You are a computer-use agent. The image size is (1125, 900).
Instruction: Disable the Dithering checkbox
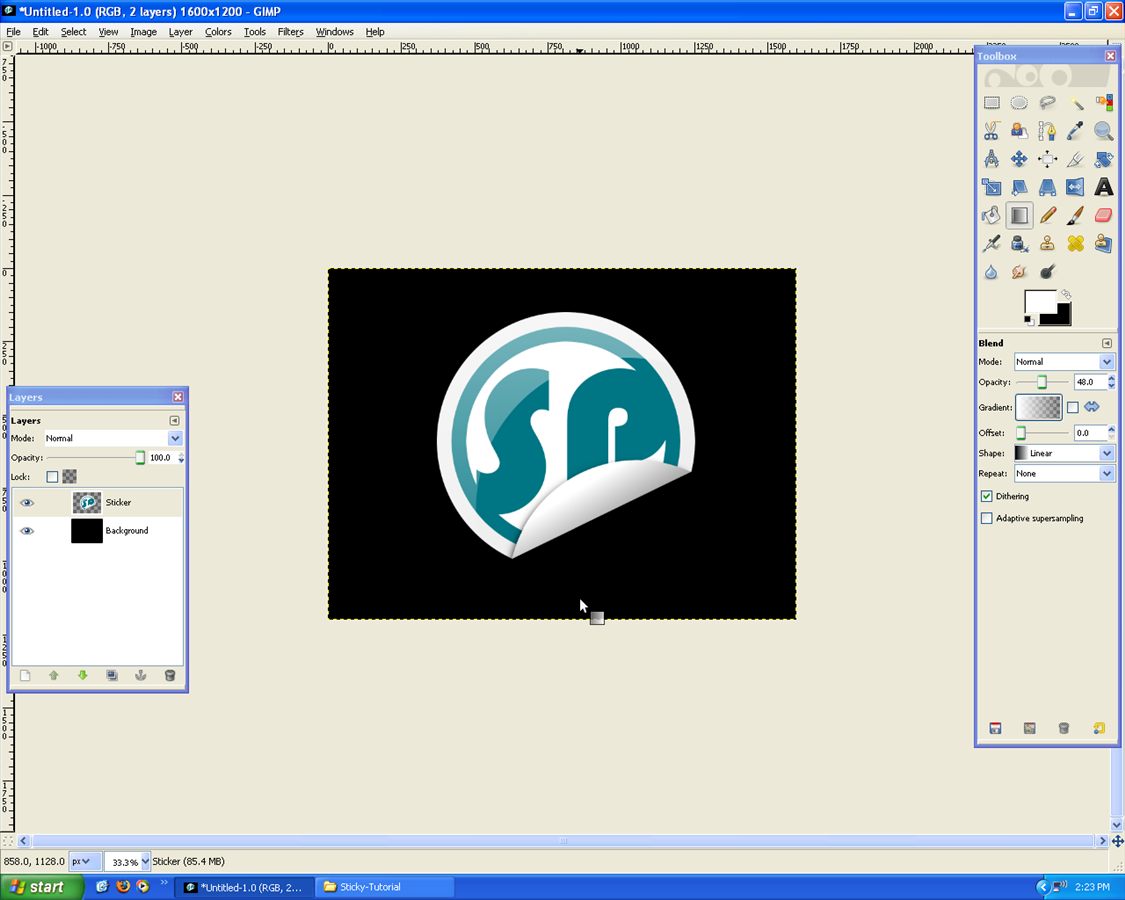pos(987,496)
